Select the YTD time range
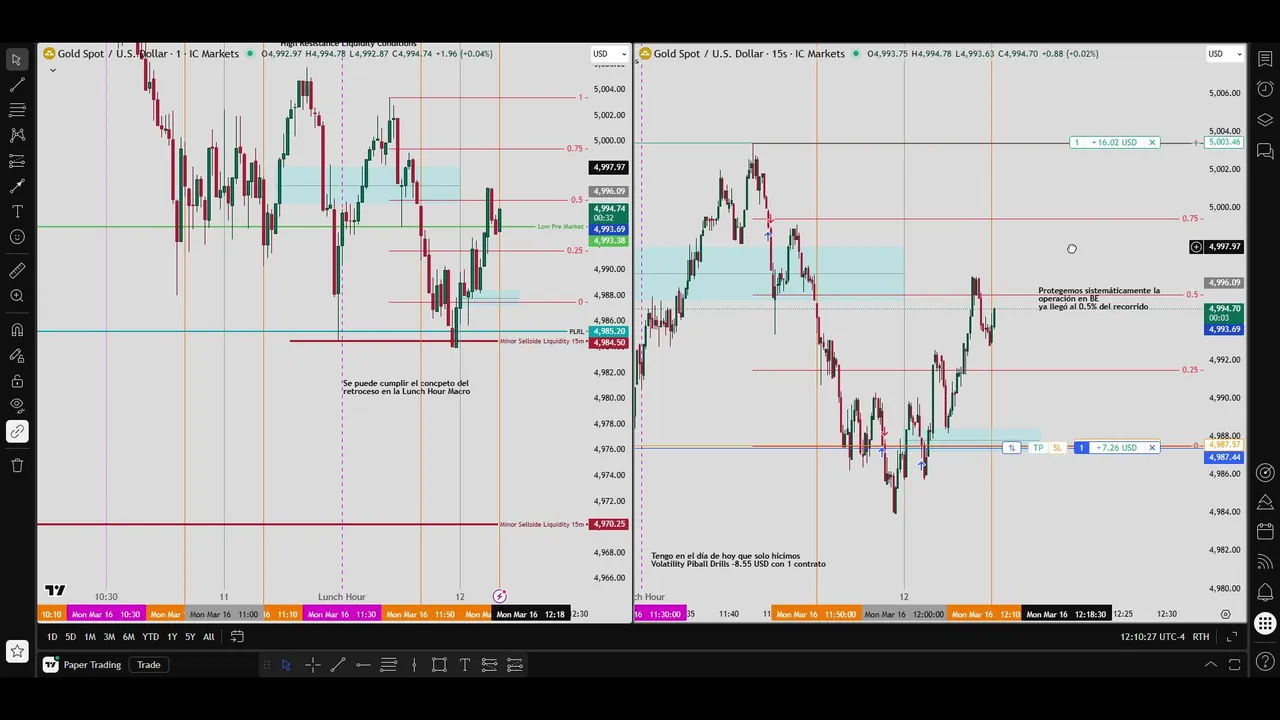Screen dimensions: 1280x720 pos(150,637)
